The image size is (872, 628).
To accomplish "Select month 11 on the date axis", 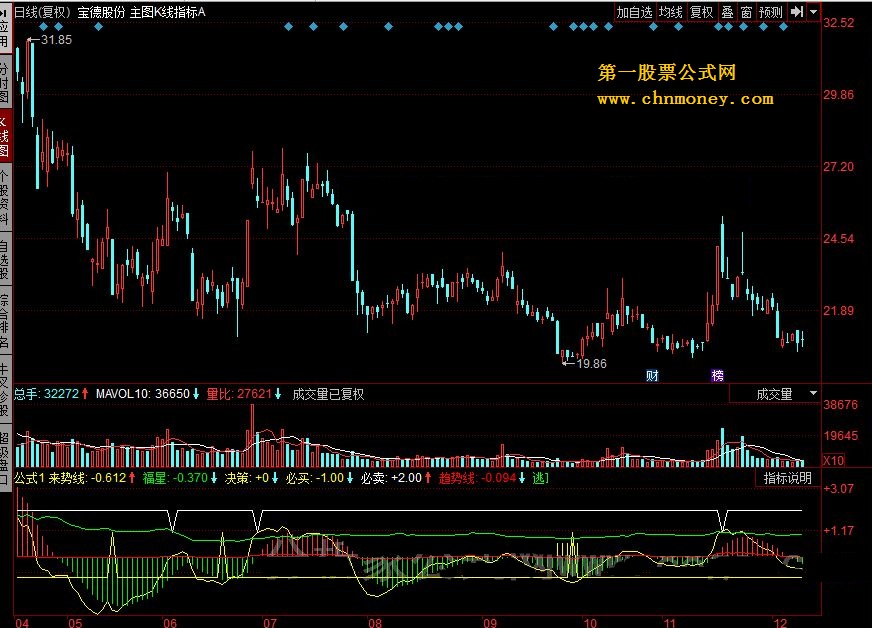I will tap(670, 622).
